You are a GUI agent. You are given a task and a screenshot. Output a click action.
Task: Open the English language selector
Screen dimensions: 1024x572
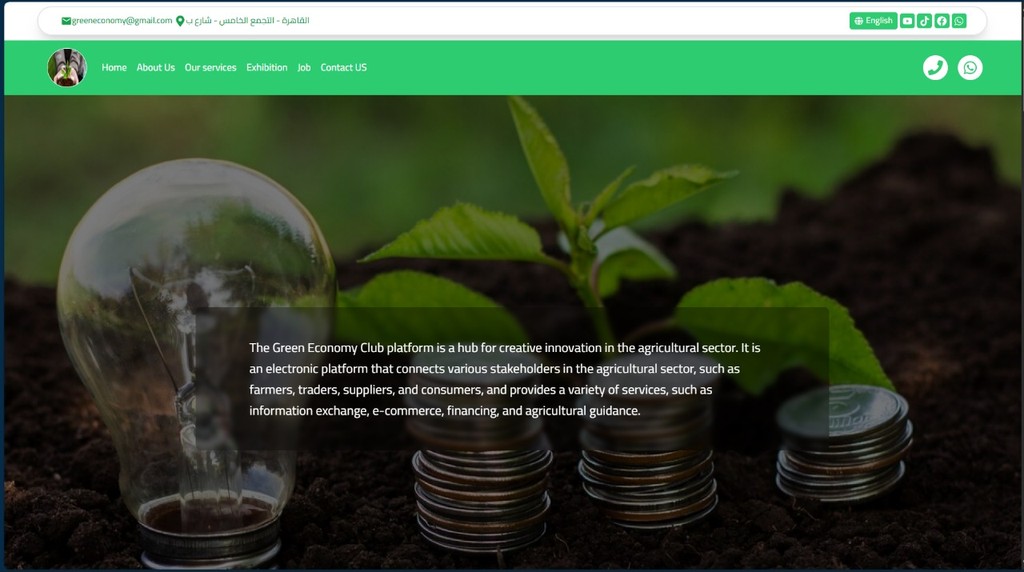(873, 21)
